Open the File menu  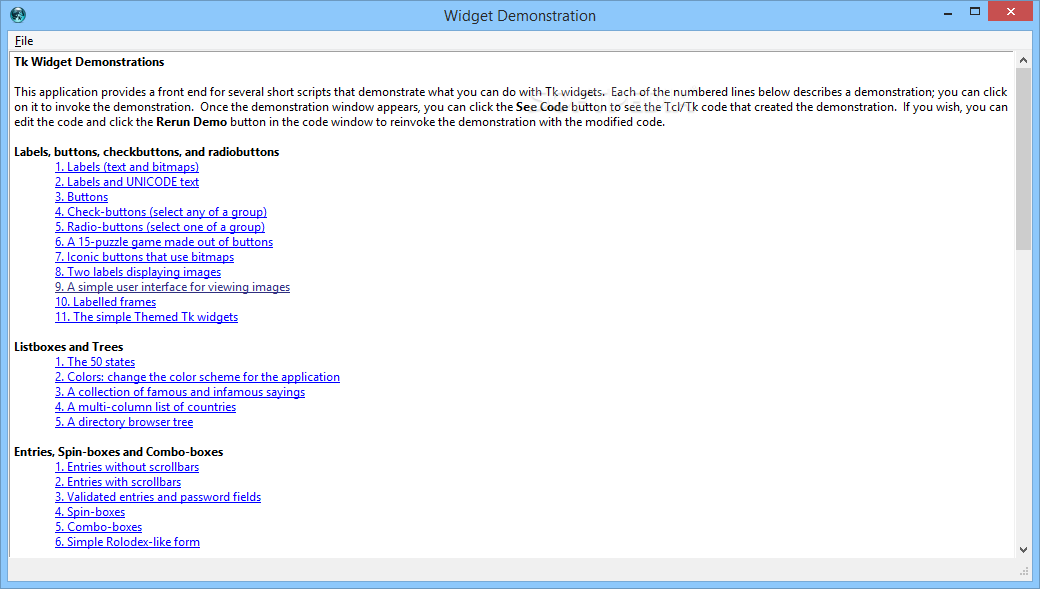click(x=24, y=40)
